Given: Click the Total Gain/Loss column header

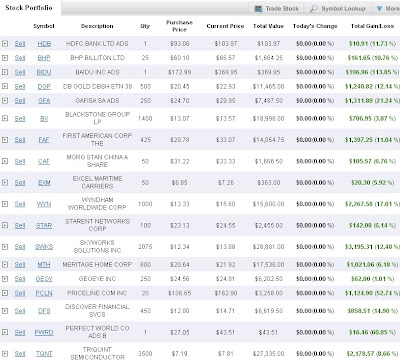Looking at the screenshot, I should pos(372,26).
